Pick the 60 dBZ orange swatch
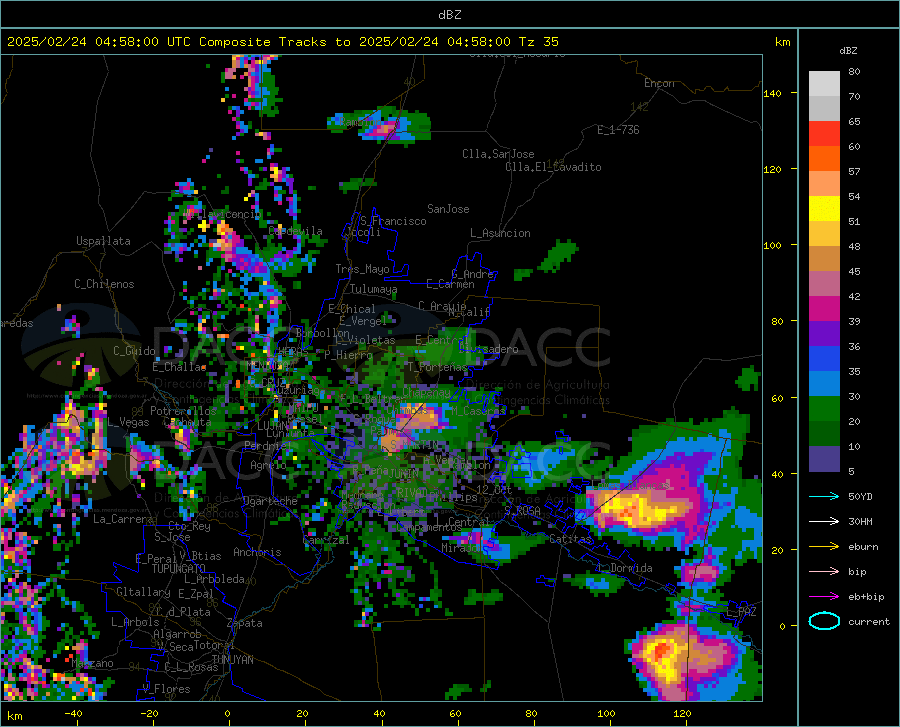Viewport: 900px width, 727px height. coord(824,158)
